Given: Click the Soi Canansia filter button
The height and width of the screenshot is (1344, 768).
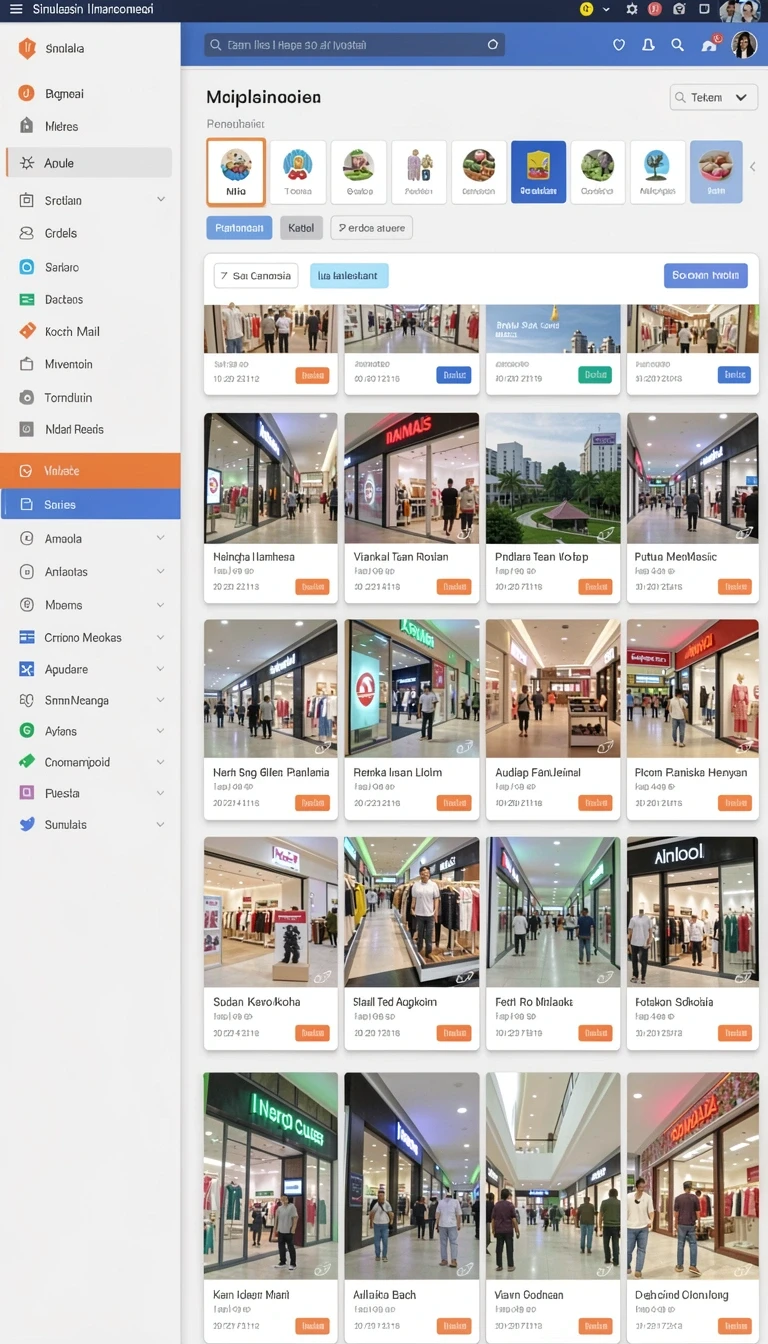Looking at the screenshot, I should coord(256,276).
